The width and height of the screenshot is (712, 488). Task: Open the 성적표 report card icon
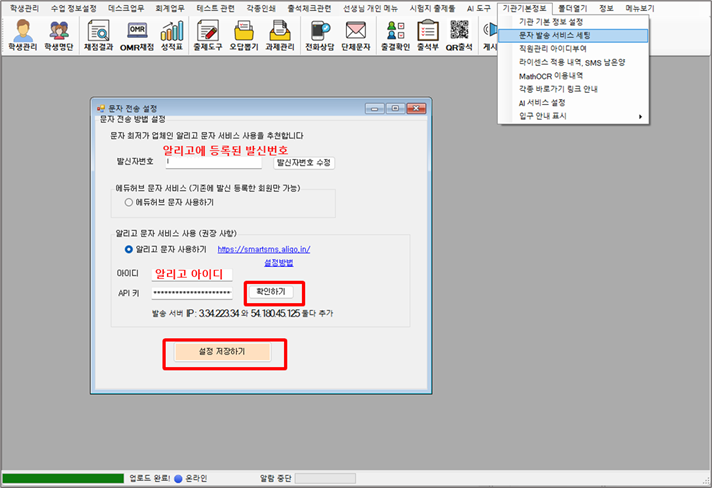click(x=171, y=35)
